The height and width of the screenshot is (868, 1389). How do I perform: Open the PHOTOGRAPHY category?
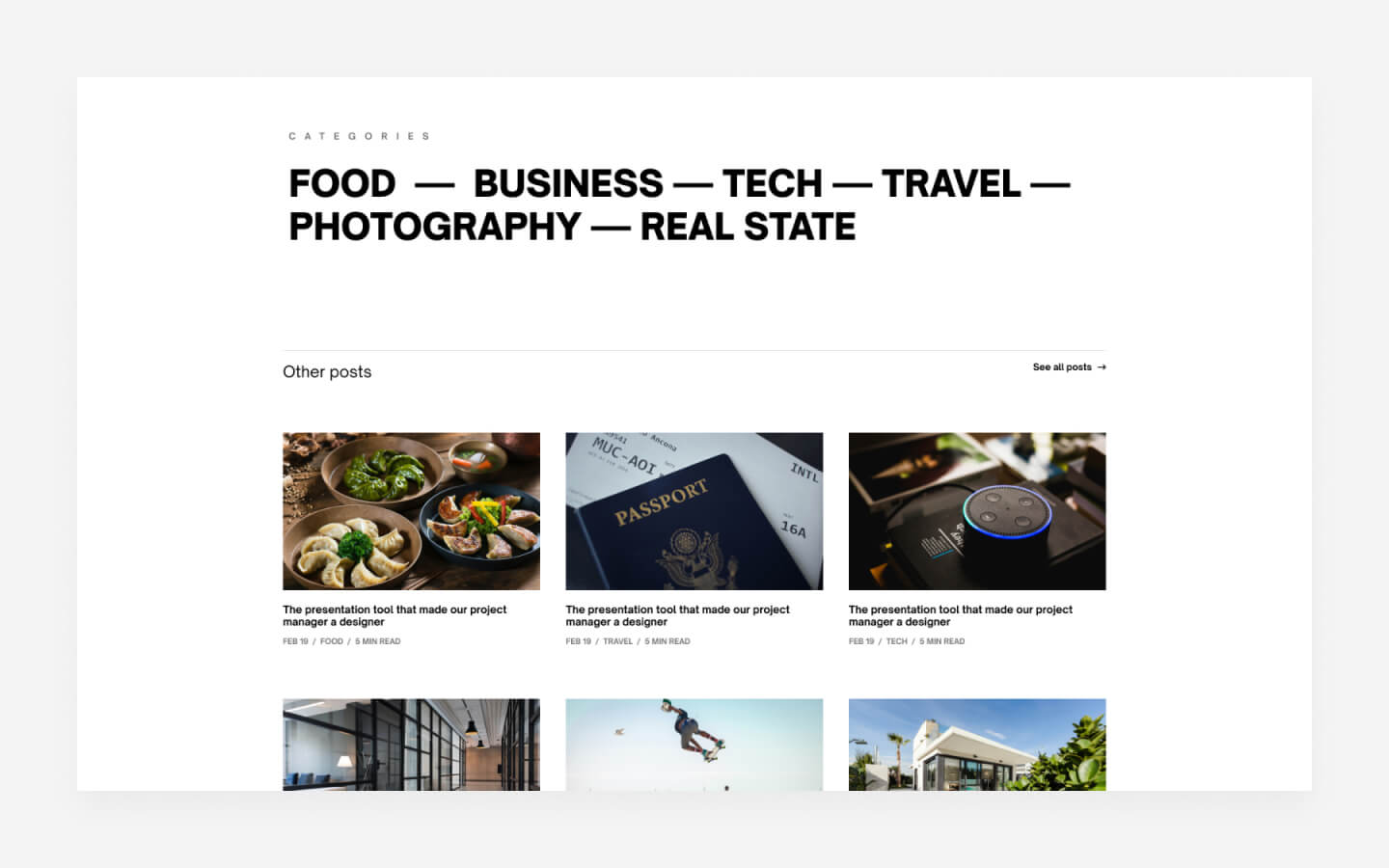click(x=435, y=227)
